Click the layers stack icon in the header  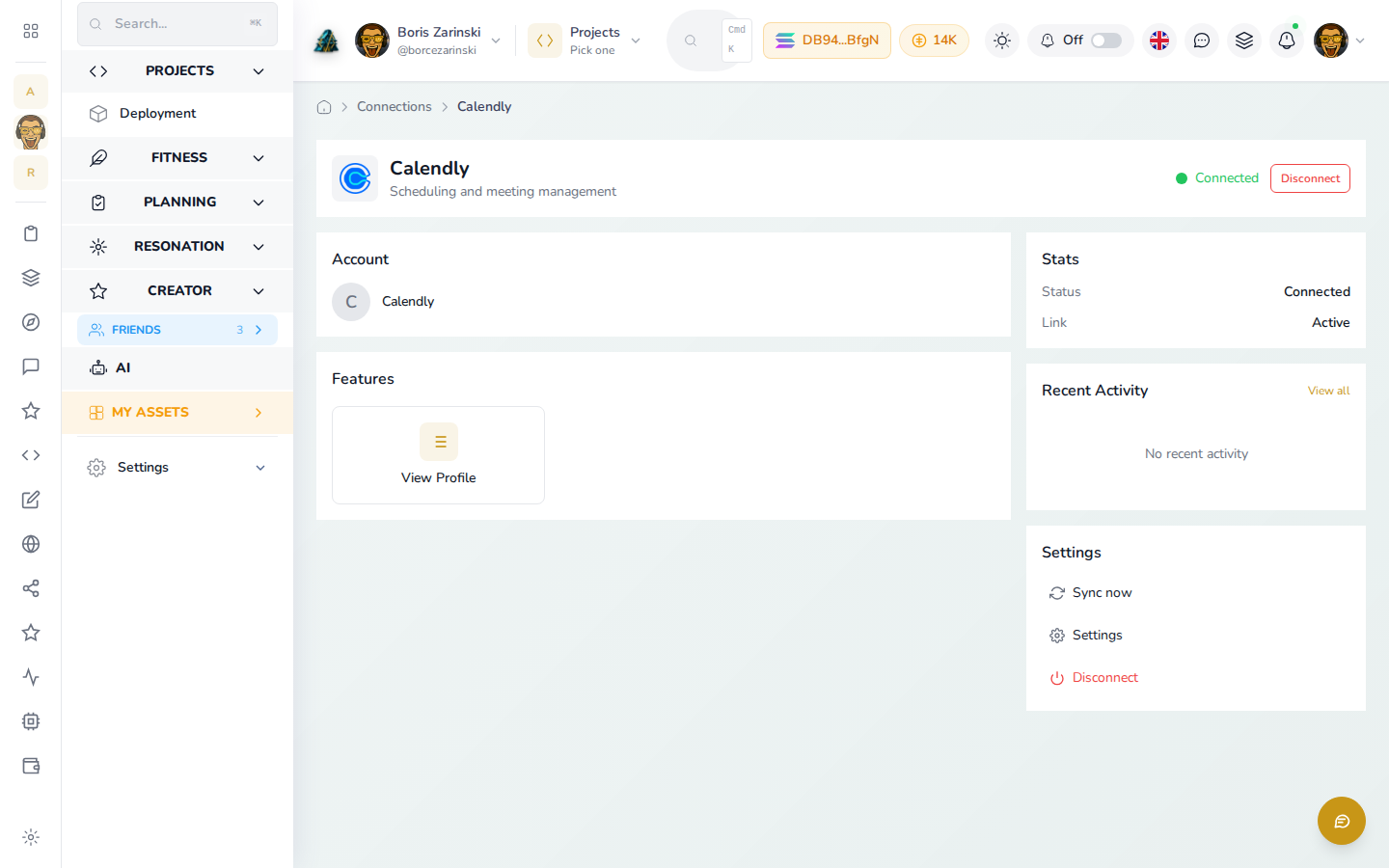pyautogui.click(x=1244, y=41)
